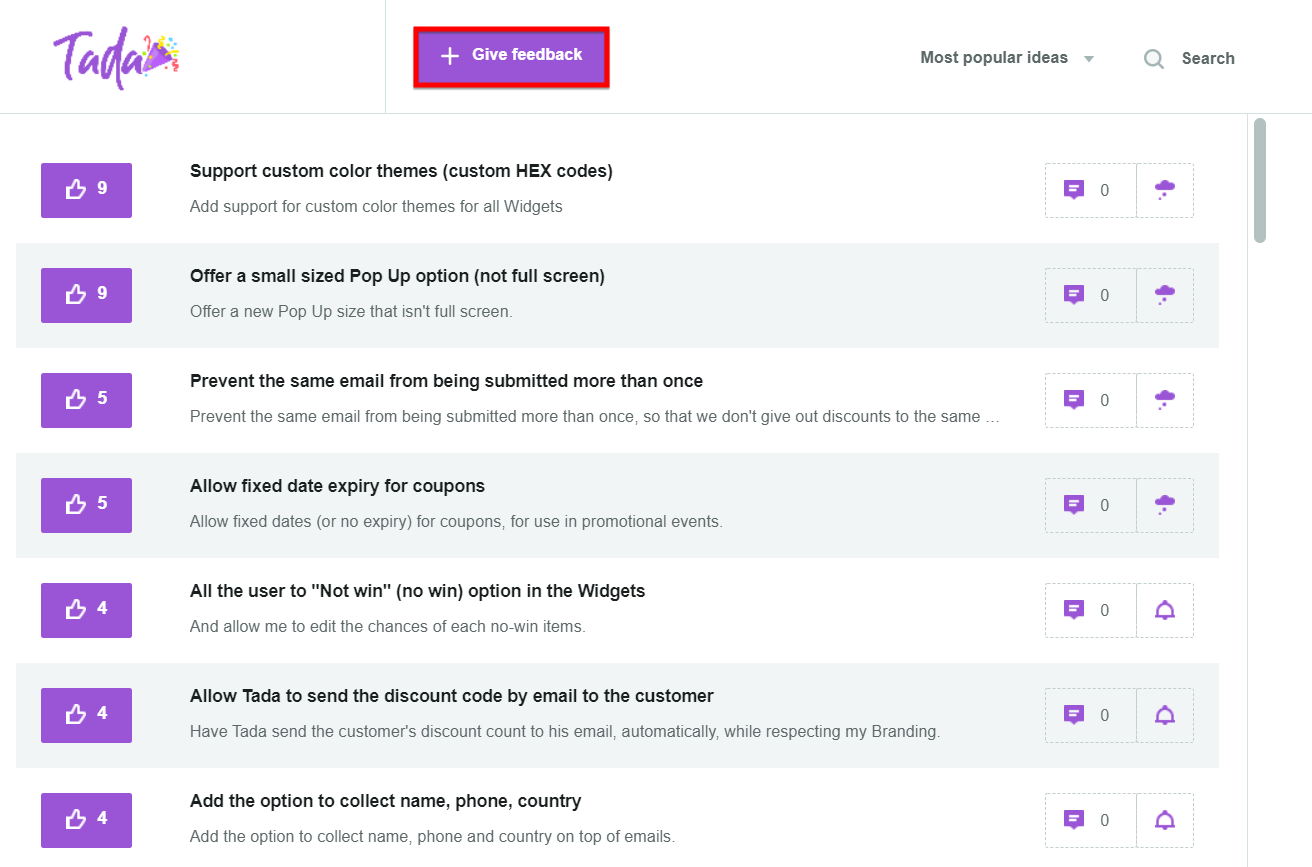Open comments for 'Add the option to collect name'

click(1091, 820)
